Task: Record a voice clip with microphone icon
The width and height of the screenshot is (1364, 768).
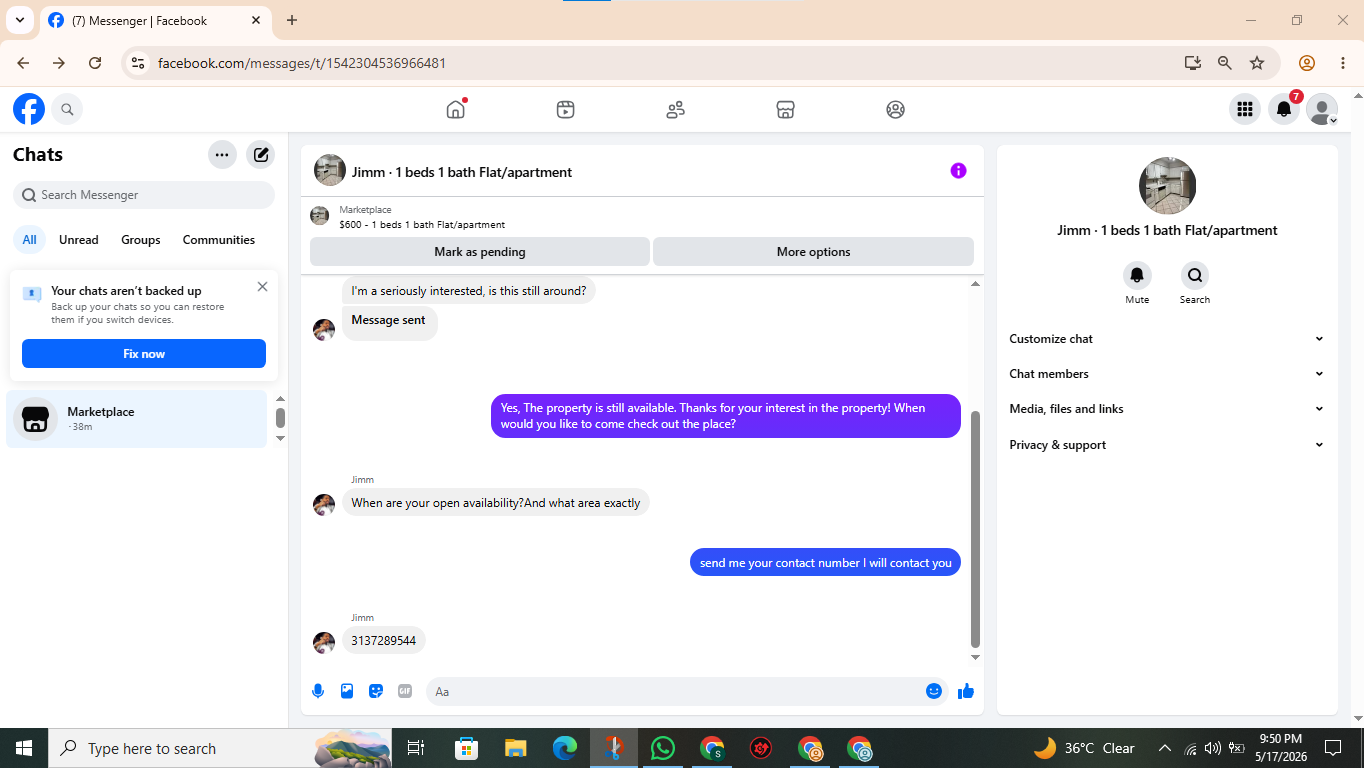Action: (x=318, y=691)
